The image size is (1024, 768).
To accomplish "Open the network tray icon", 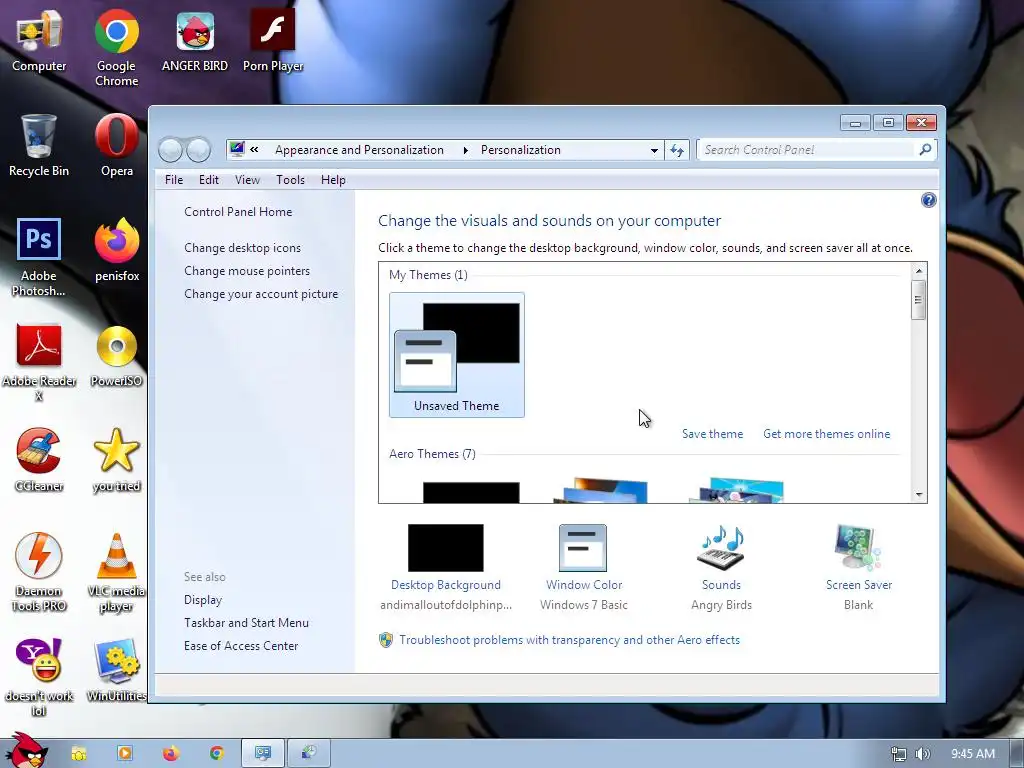I will click(x=899, y=754).
